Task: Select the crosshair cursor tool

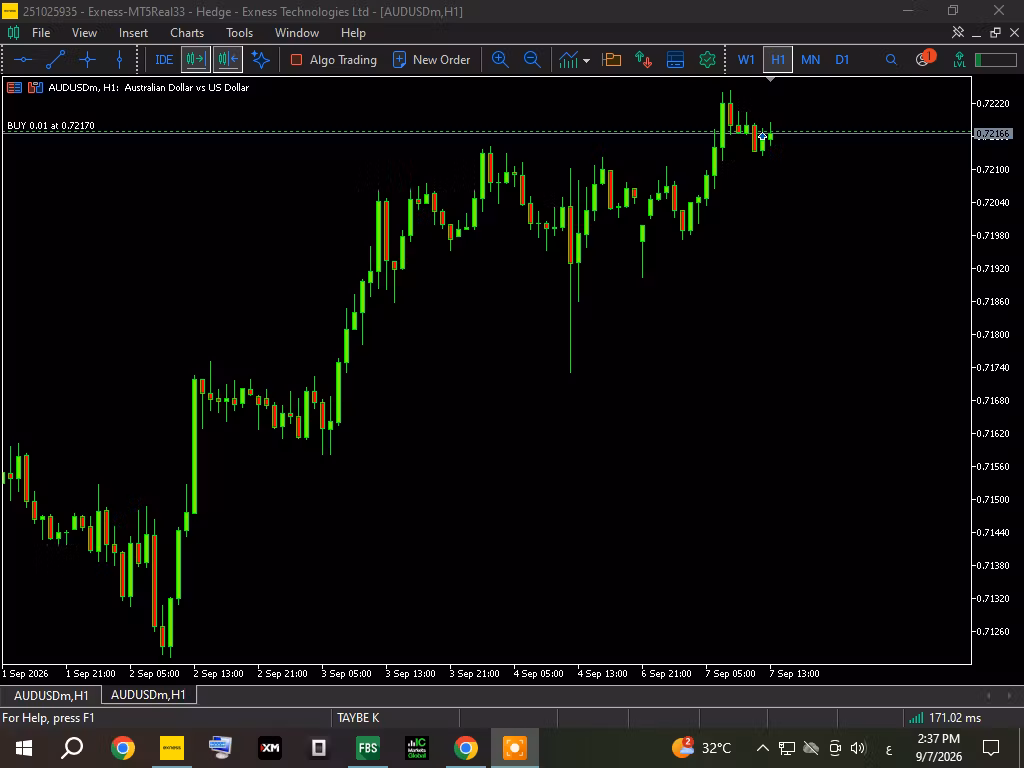Action: point(88,59)
